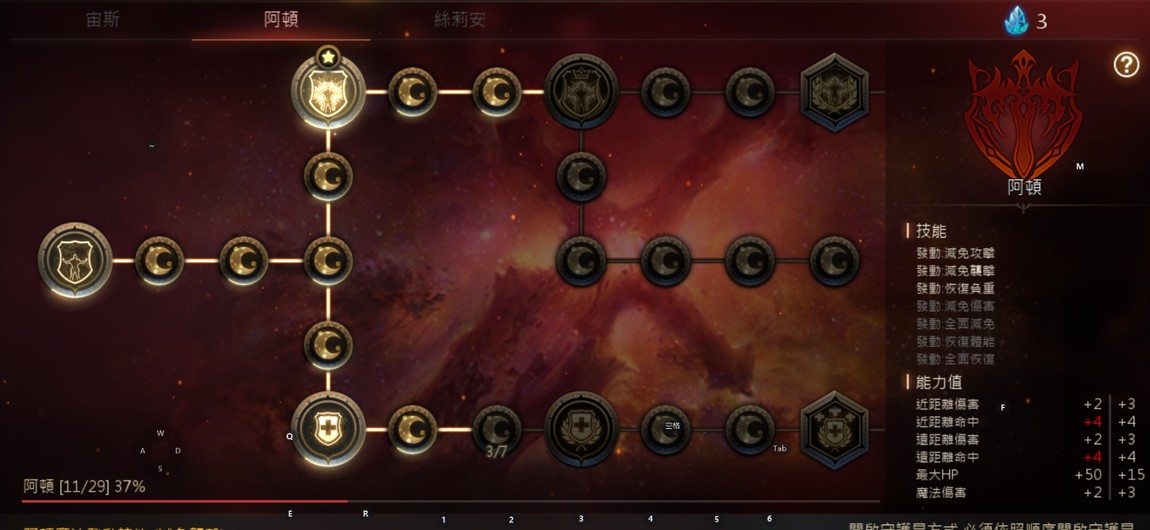Switch to the 宙斯 tab
The image size is (1150, 530).
tap(103, 20)
